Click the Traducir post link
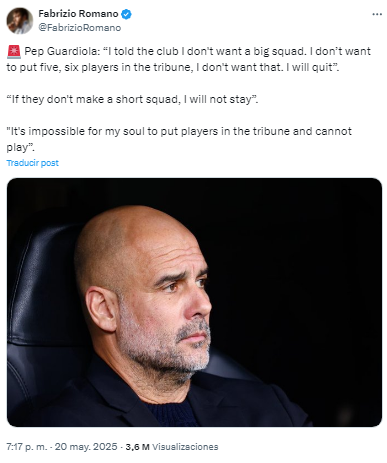387x463 pixels. tap(32, 163)
